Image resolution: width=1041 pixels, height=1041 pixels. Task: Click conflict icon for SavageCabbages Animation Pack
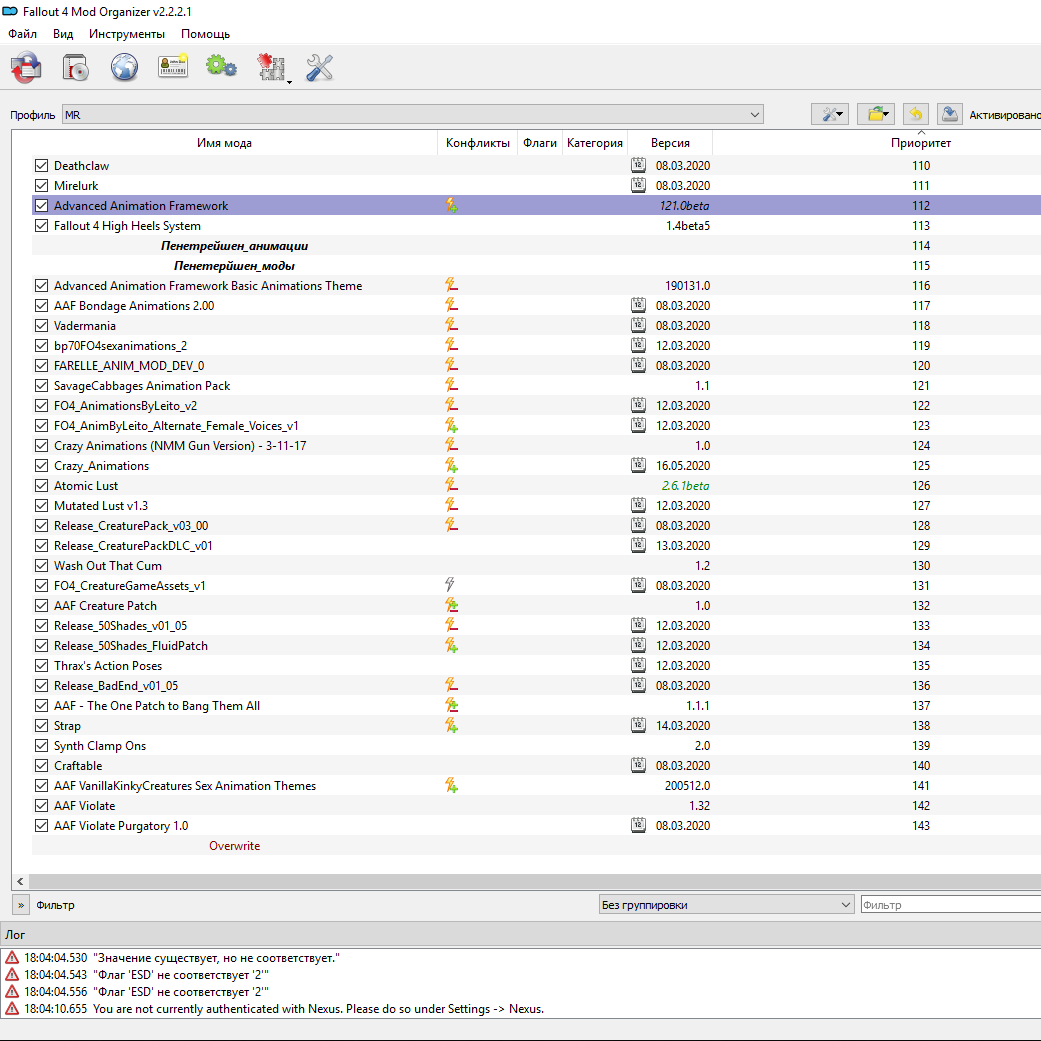pos(451,385)
